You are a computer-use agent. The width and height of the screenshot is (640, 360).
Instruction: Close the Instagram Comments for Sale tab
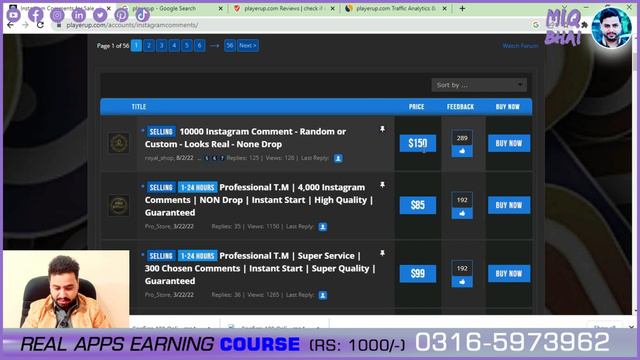pos(109,8)
